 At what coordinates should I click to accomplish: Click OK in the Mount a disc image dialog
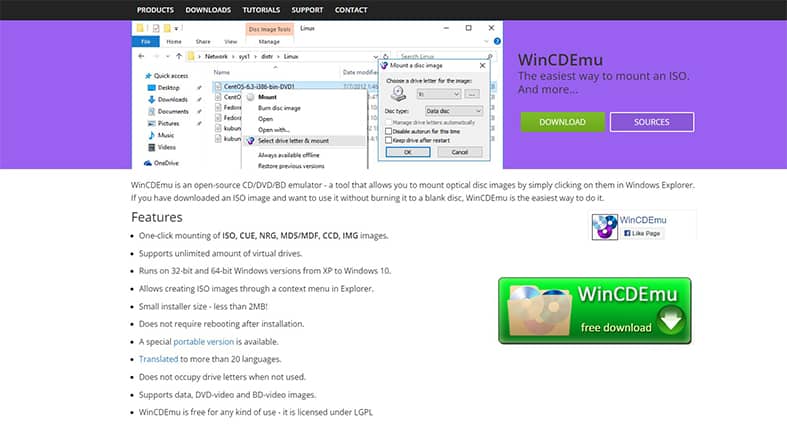[x=408, y=152]
